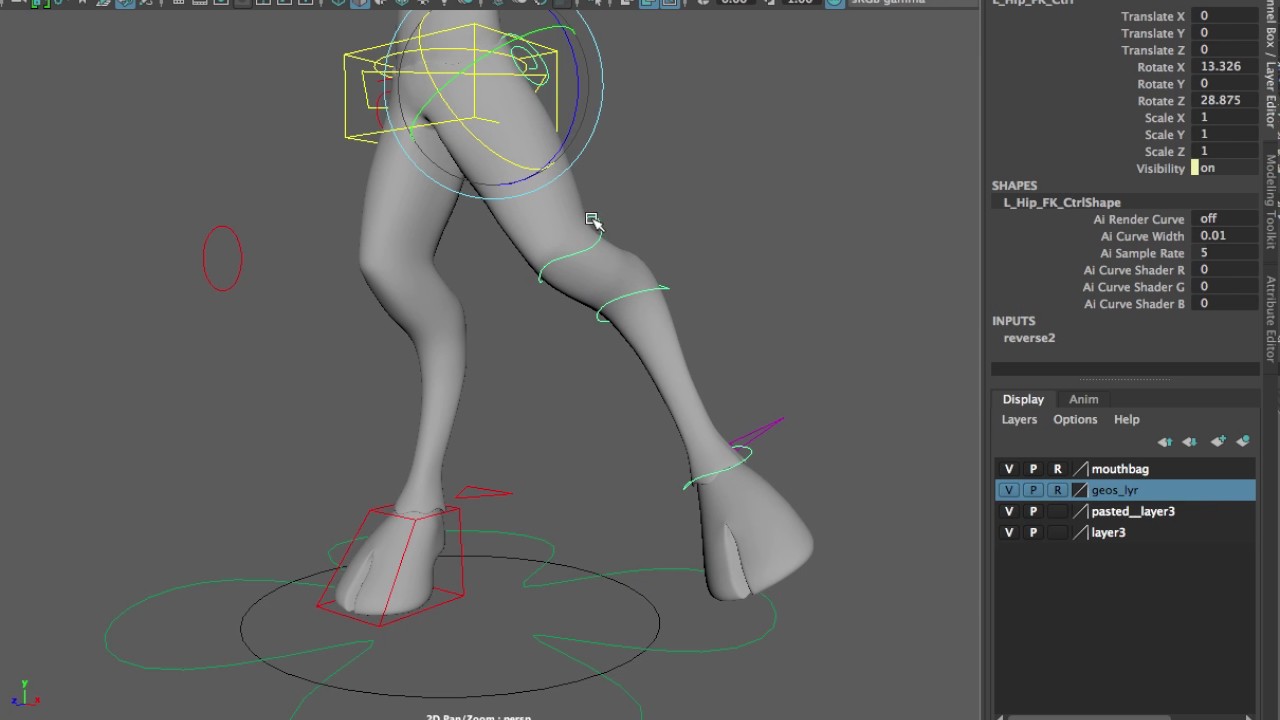Click the Rotate X value field 13.326
The image size is (1280, 720).
pyautogui.click(x=1227, y=67)
